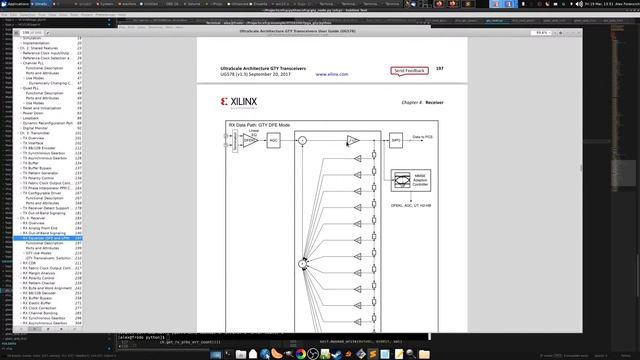This screenshot has width=640, height=360.
Task: Open the PDF viewer hamburger menu icon
Action: click(560, 33)
